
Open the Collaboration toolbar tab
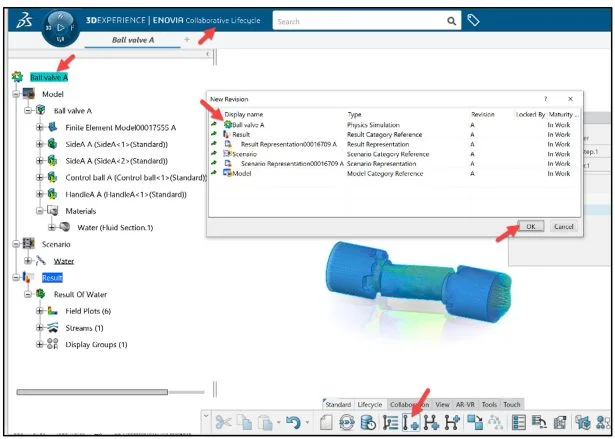click(x=408, y=404)
